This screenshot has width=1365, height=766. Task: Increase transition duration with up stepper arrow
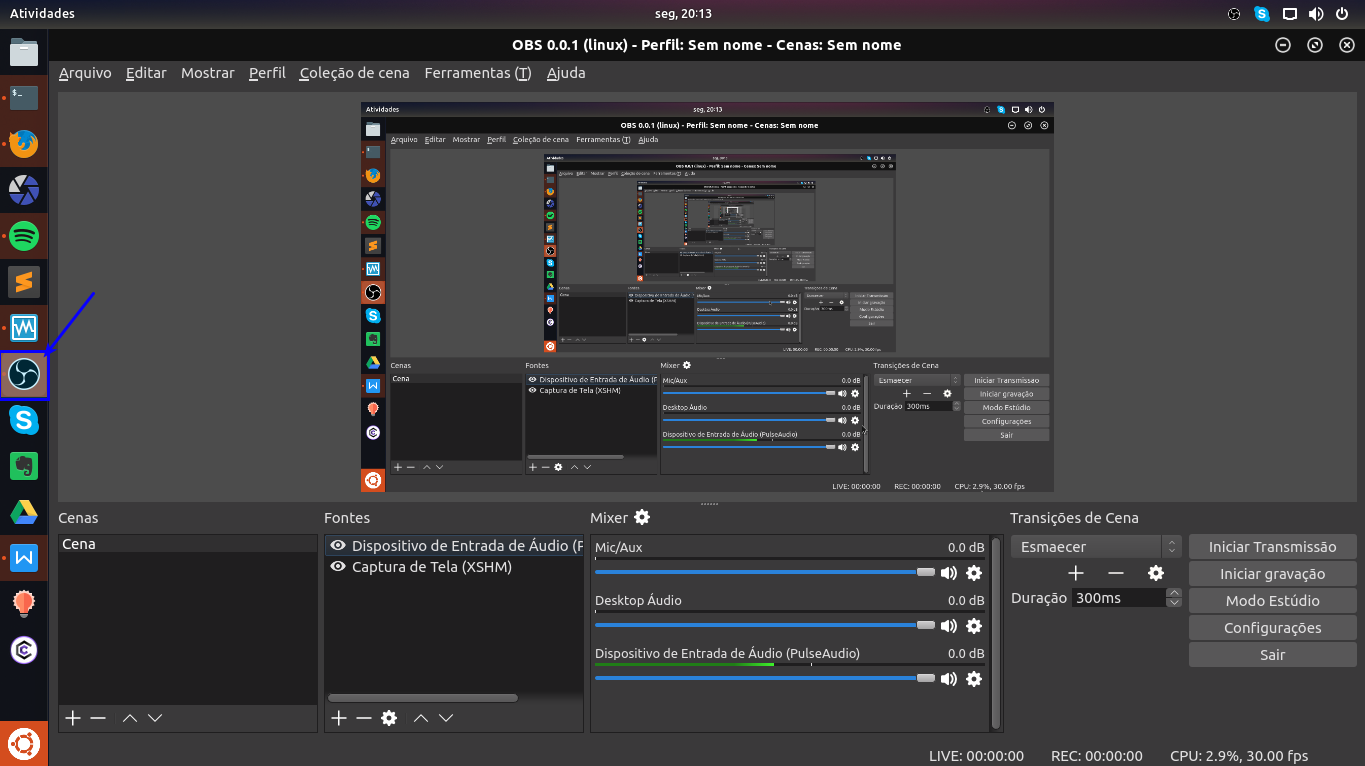(x=1174, y=593)
